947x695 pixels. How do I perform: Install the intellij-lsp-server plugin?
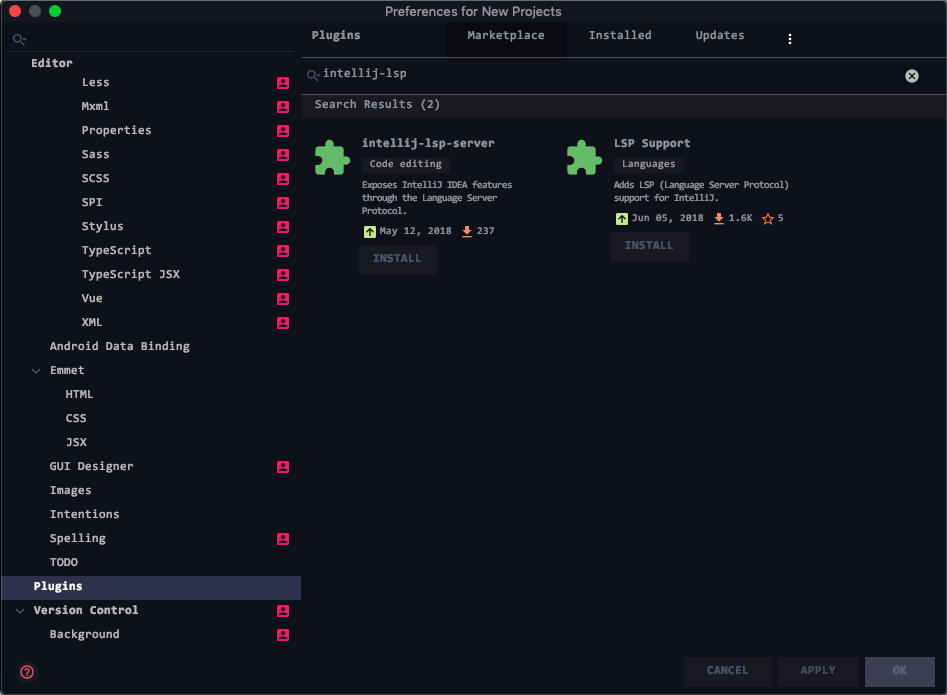[x=397, y=259]
